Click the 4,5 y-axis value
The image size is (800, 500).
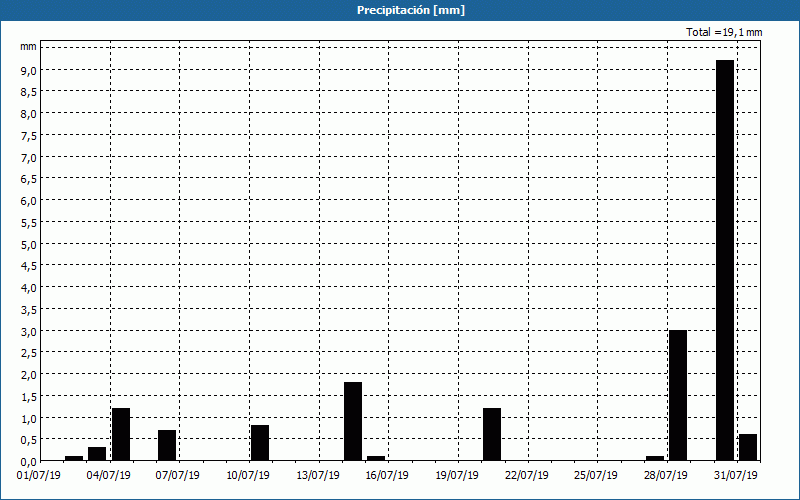29,266
